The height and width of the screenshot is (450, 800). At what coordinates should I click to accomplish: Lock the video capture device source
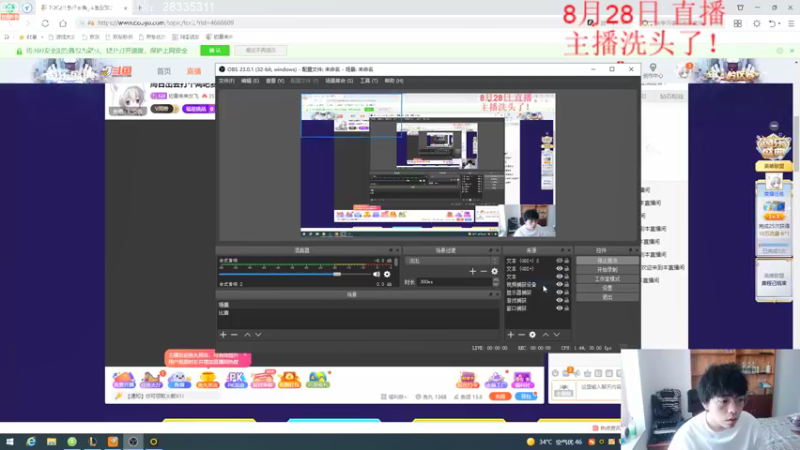click(566, 284)
